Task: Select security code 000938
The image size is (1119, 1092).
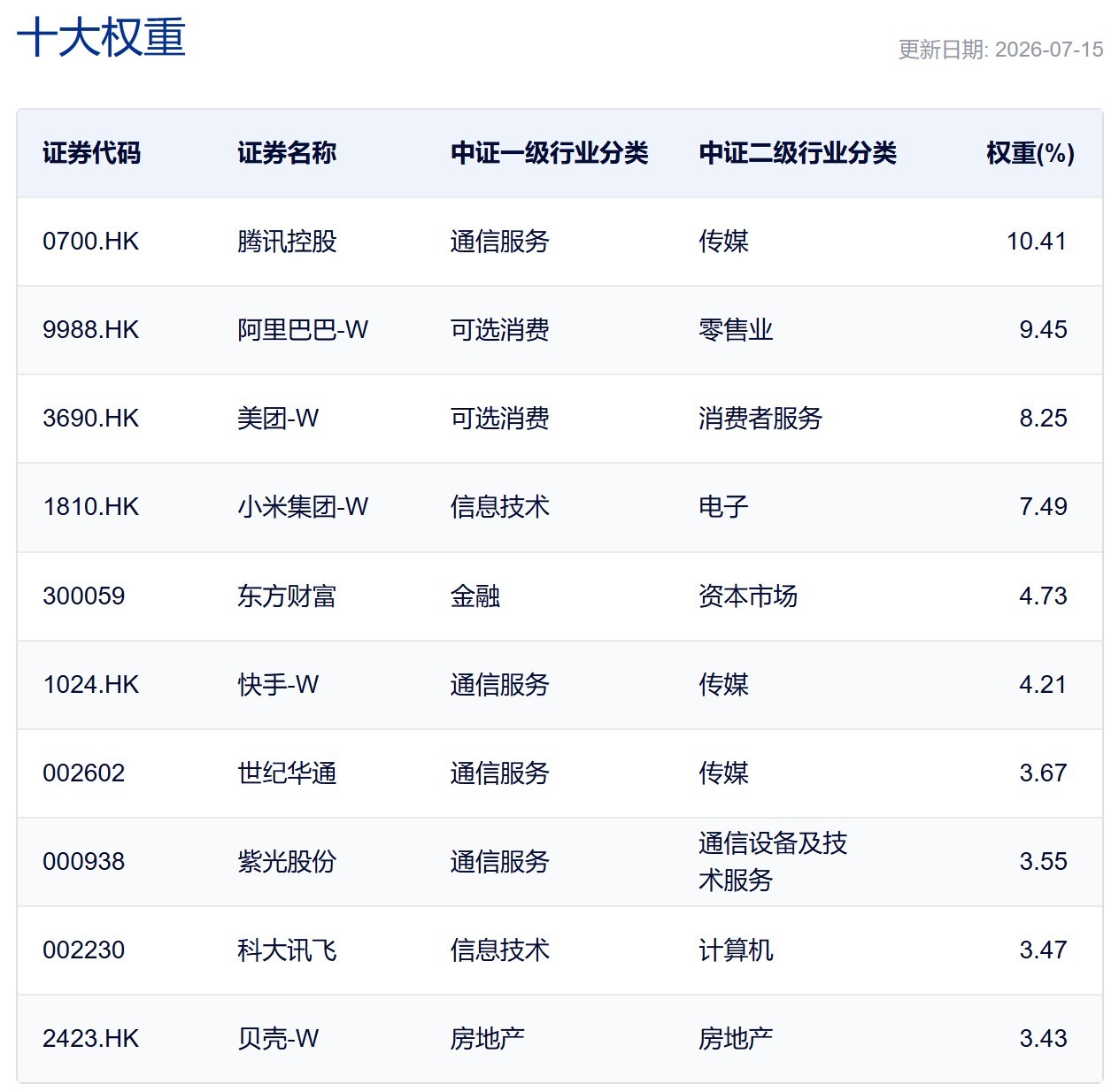Action: coord(84,862)
